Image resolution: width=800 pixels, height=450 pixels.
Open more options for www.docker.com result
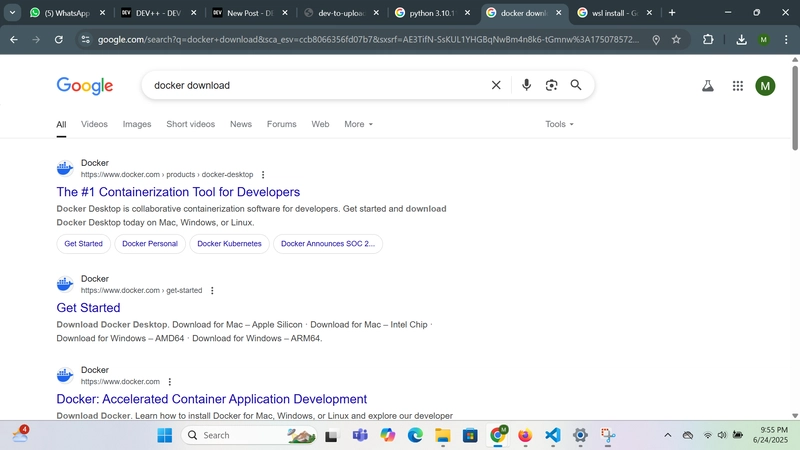click(170, 382)
